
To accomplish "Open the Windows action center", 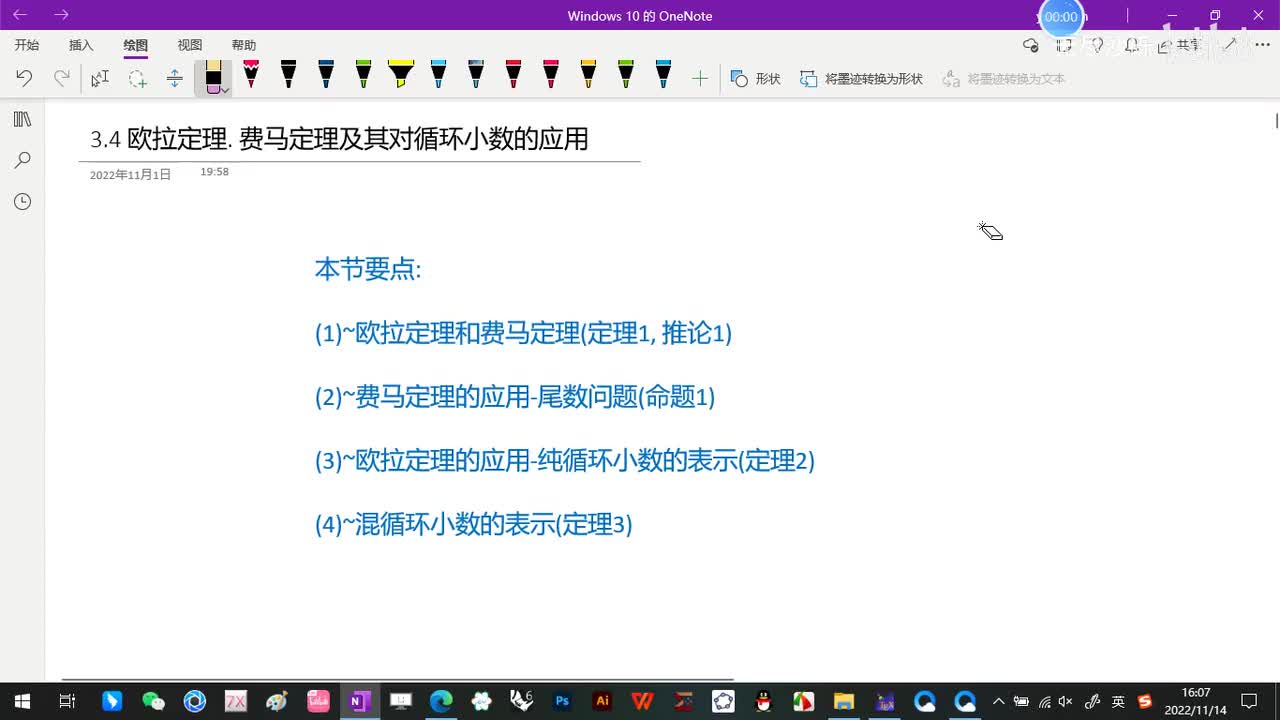I will [1249, 701].
